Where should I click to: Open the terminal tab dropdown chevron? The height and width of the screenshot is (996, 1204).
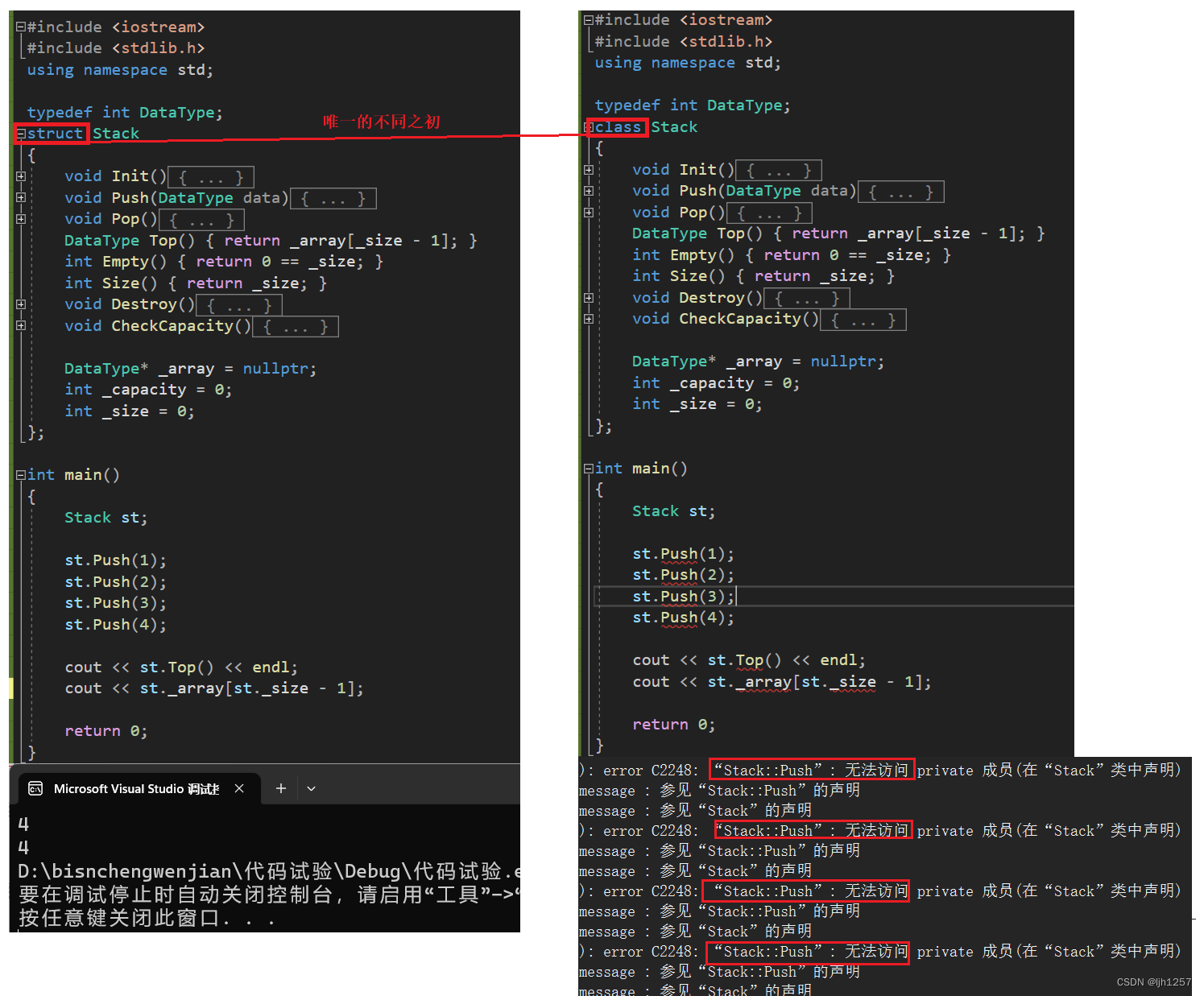(x=312, y=789)
